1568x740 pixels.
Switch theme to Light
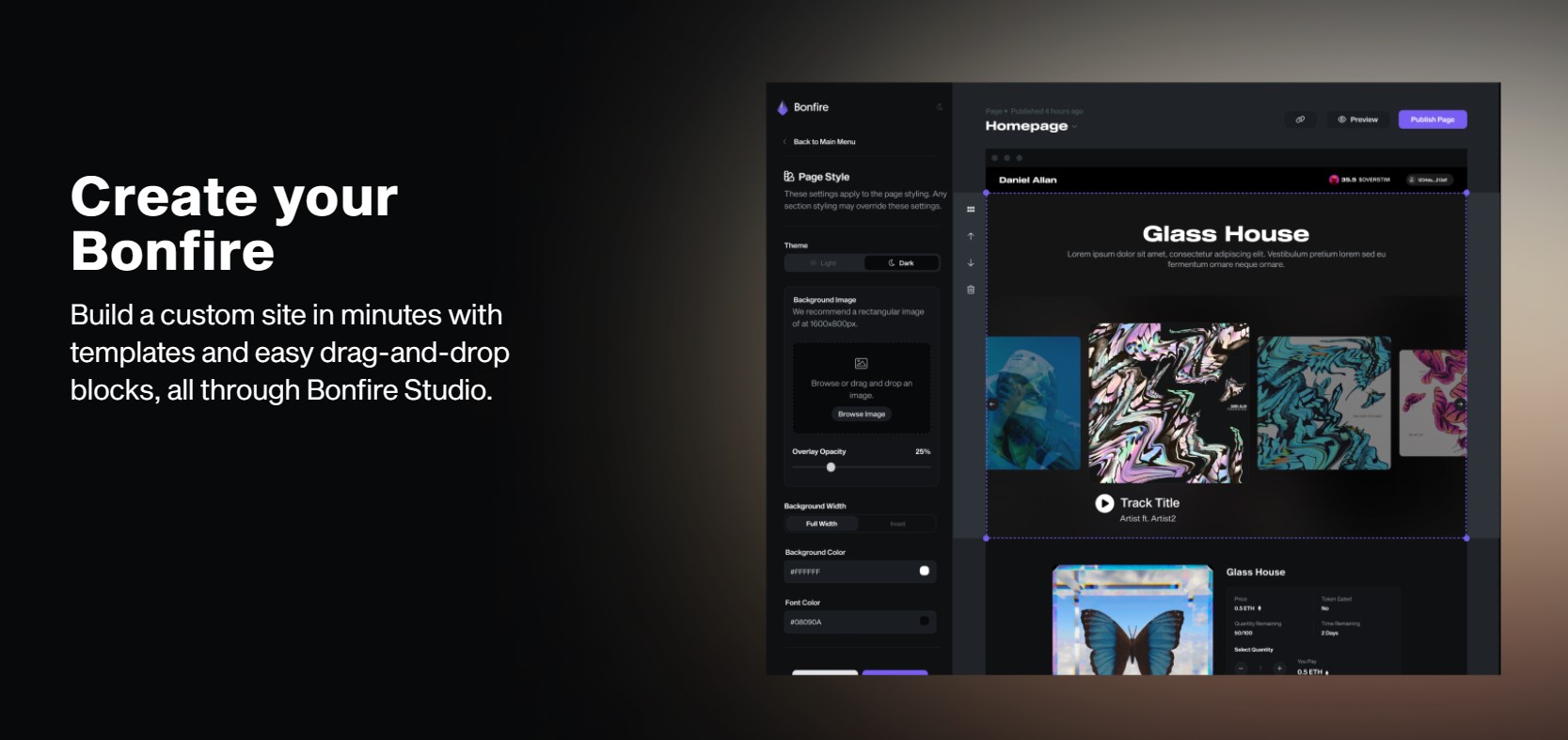pos(824,263)
